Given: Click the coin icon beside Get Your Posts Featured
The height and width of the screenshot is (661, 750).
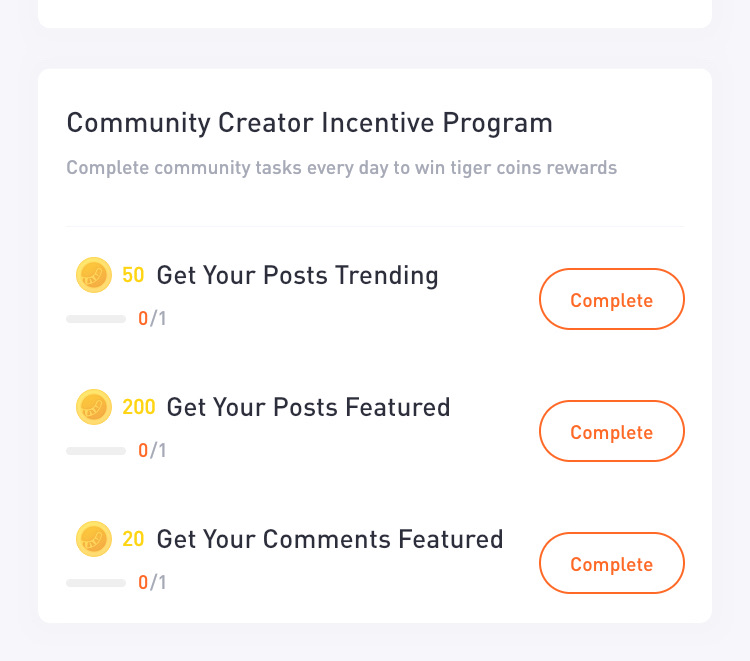Looking at the screenshot, I should click(x=94, y=407).
